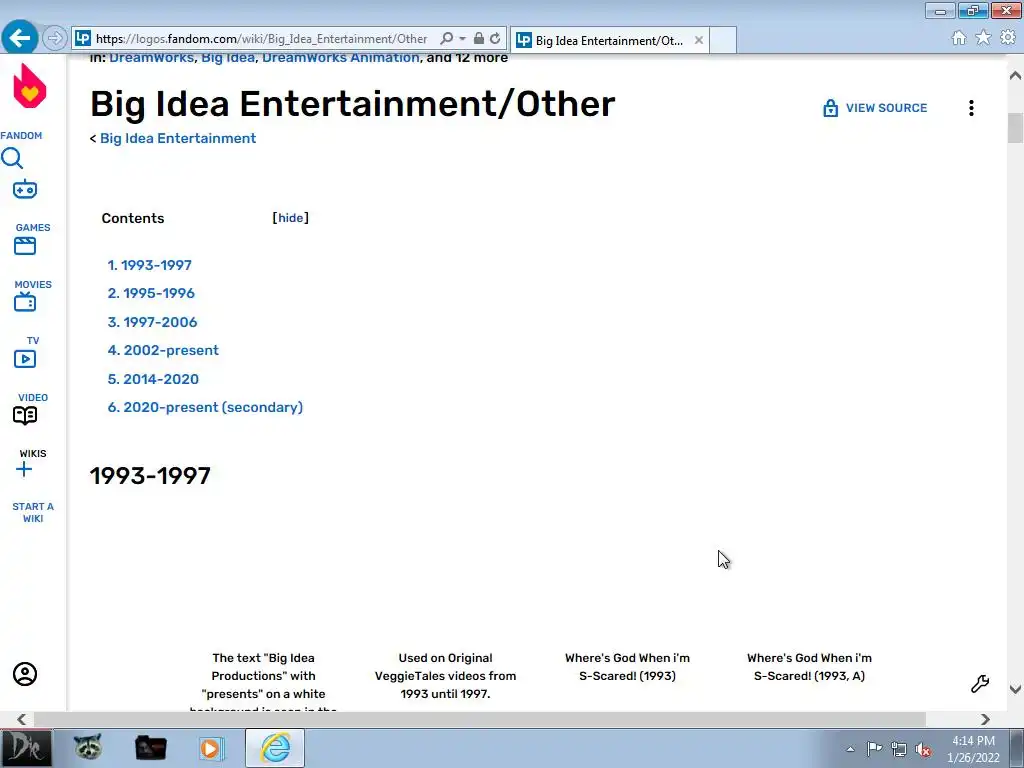
Task: Open the media player on taskbar
Action: click(211, 748)
